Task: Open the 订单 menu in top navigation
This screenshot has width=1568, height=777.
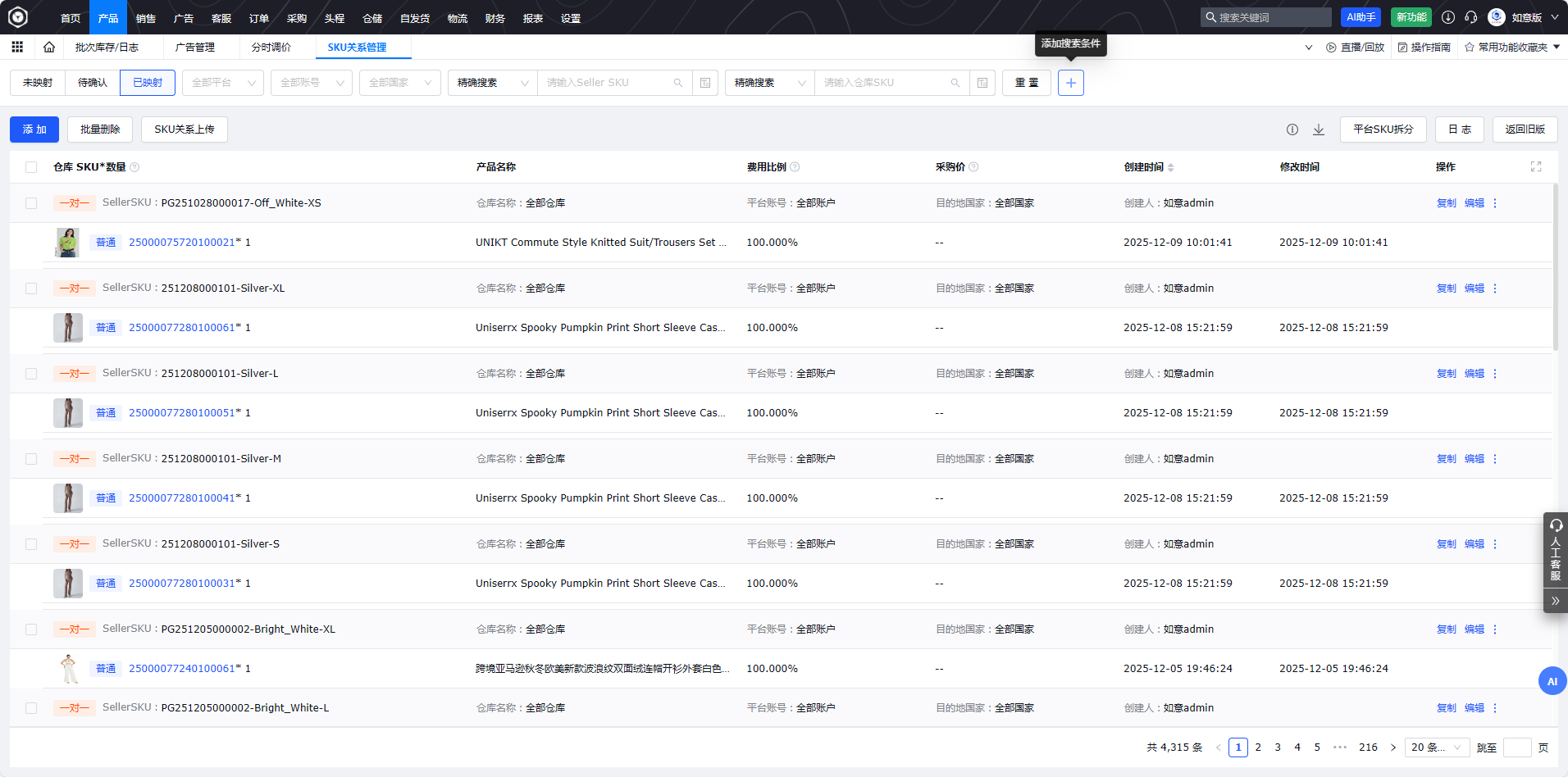Action: pos(259,18)
